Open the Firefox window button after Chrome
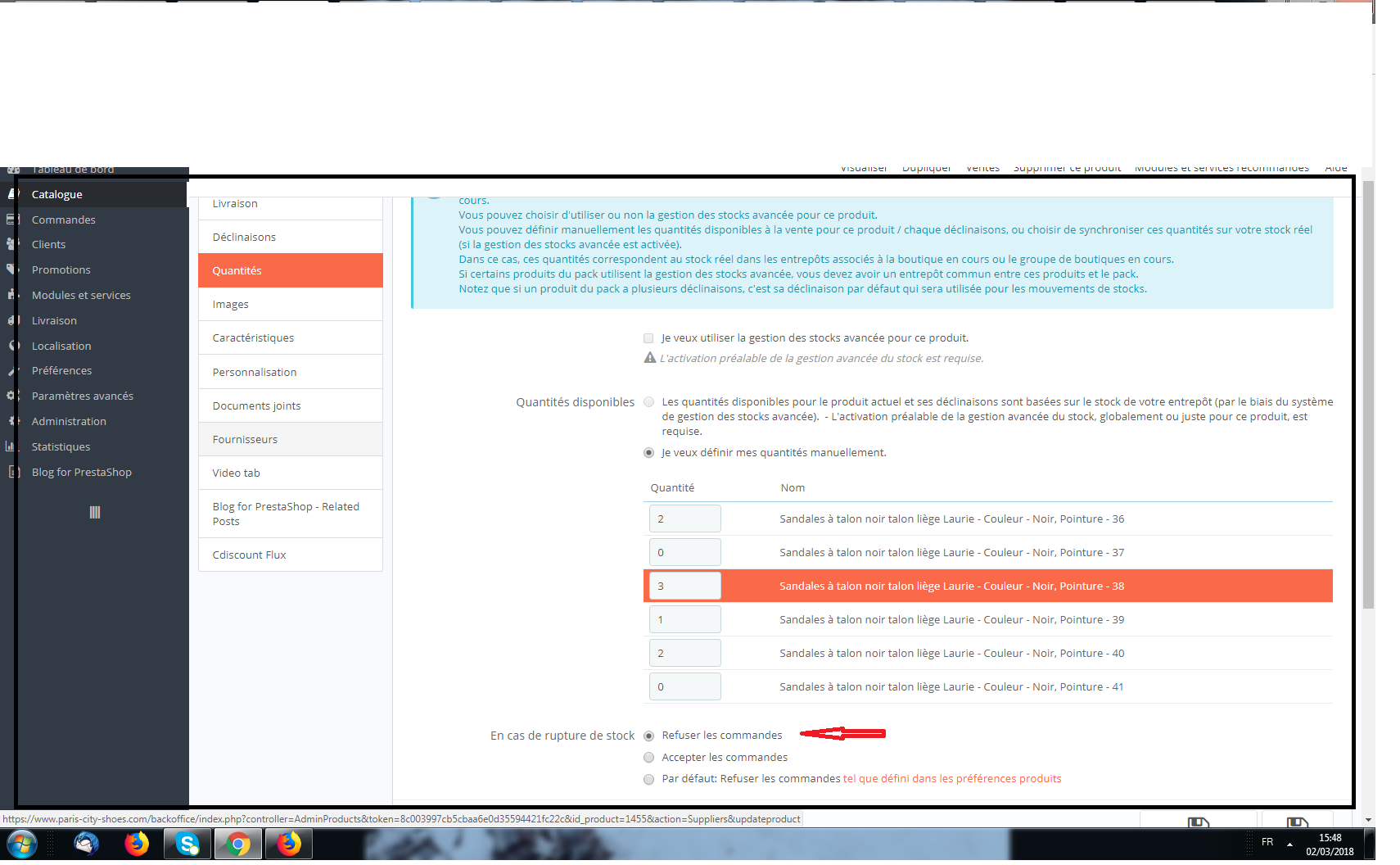1400x865 pixels. coord(289,844)
